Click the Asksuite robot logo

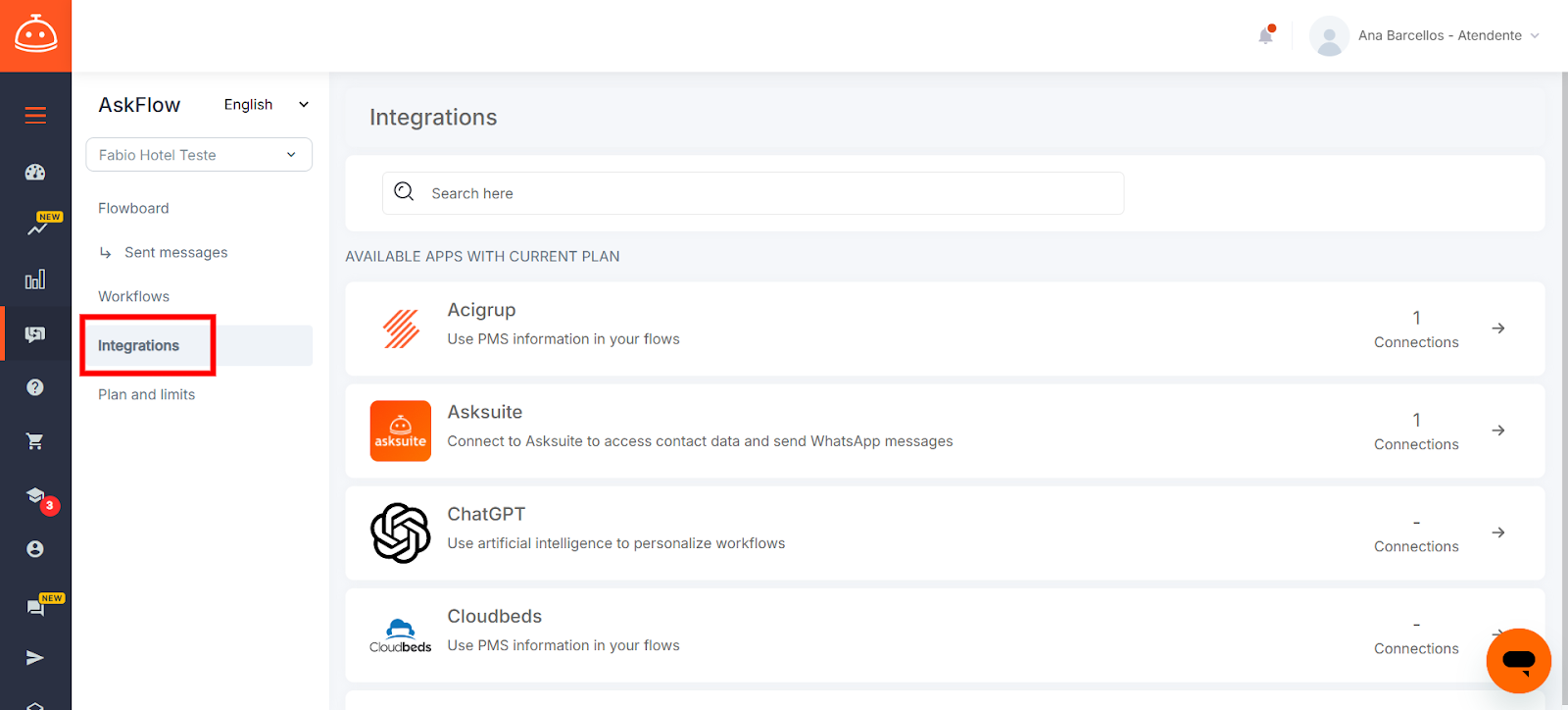click(x=35, y=35)
